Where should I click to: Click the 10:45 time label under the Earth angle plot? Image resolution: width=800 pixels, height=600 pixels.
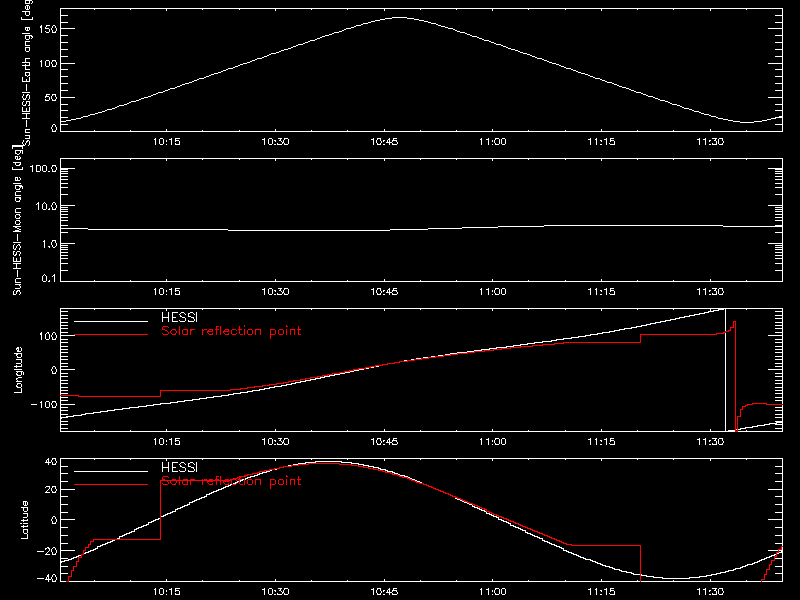[384, 141]
